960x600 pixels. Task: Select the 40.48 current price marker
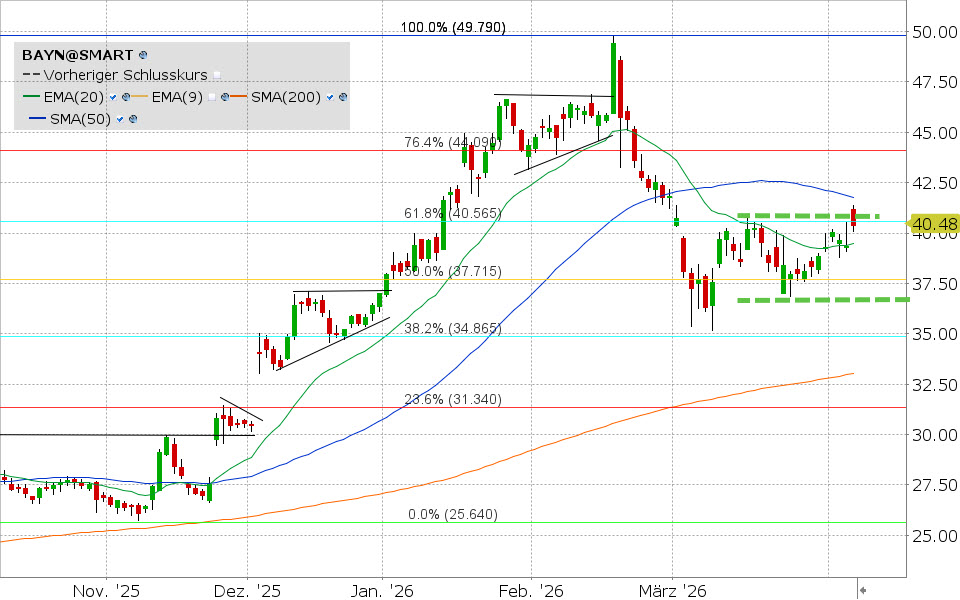pos(932,225)
